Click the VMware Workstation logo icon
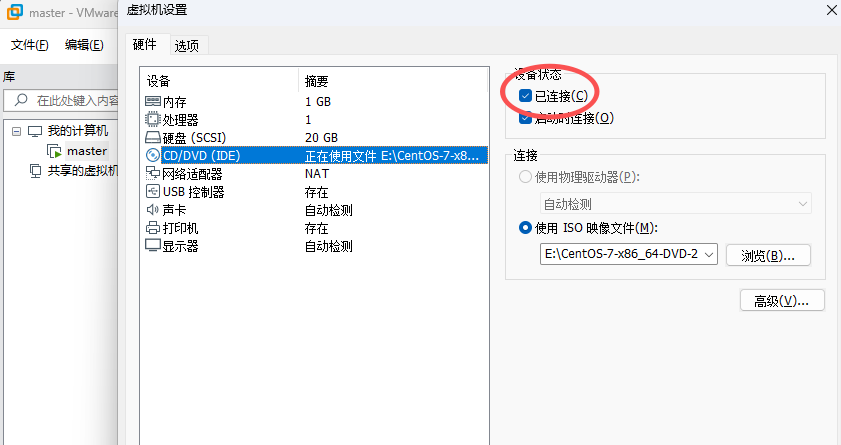 (x=15, y=12)
